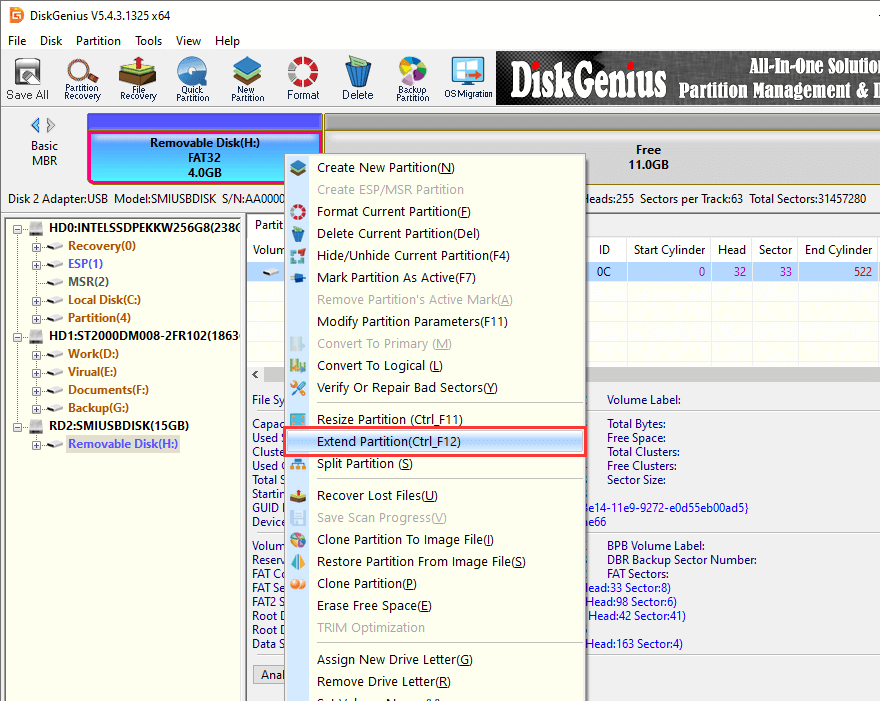Expand the Recovery(0) tree node
Viewport: 880px width, 701px height.
point(37,246)
